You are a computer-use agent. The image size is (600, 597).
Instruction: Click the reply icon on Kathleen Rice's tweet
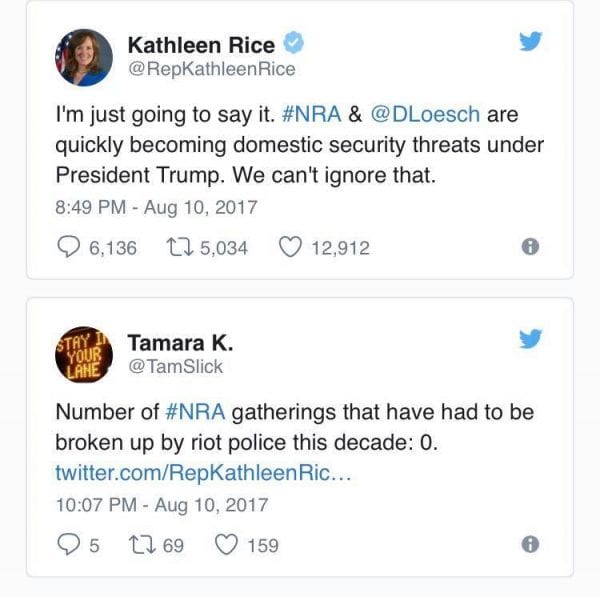pos(69,247)
